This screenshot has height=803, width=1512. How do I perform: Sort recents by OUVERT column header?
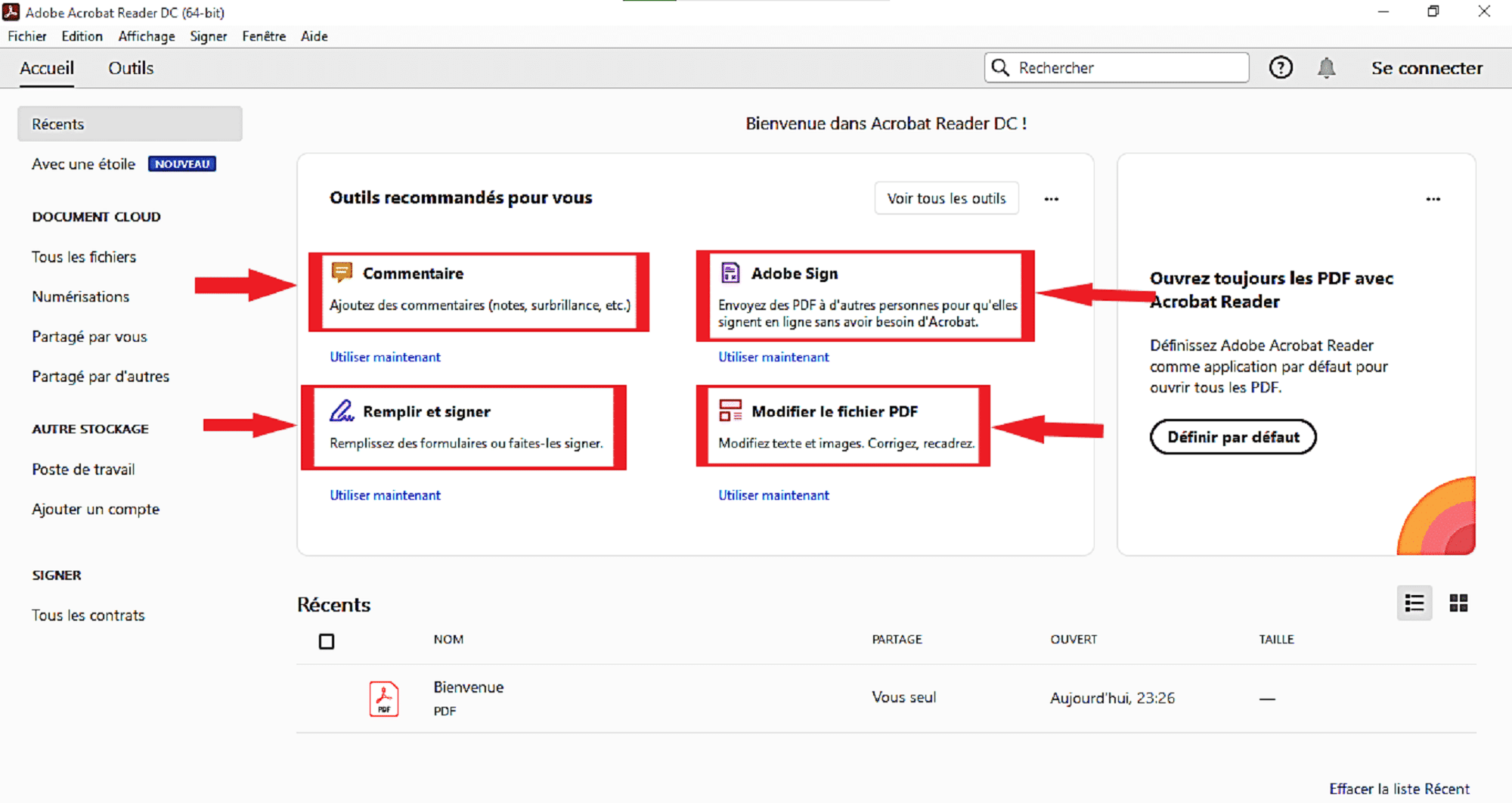1074,640
